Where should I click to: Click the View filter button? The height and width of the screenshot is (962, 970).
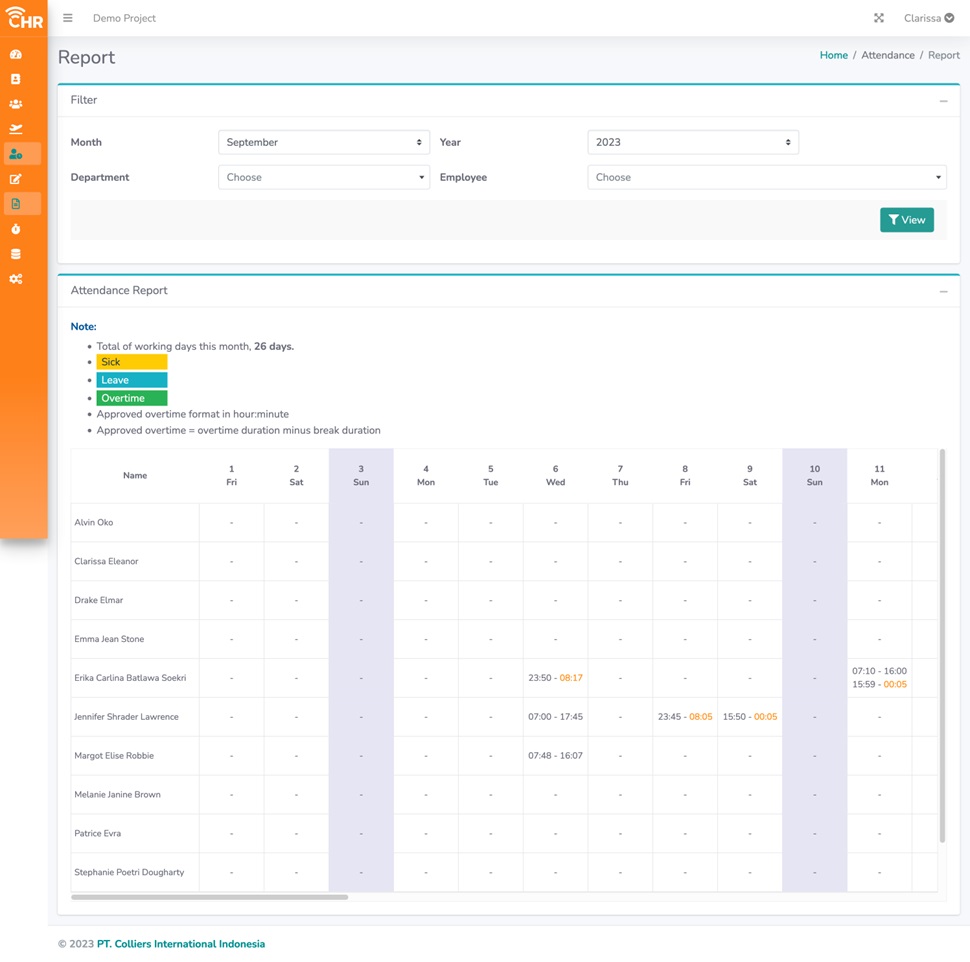pos(906,220)
